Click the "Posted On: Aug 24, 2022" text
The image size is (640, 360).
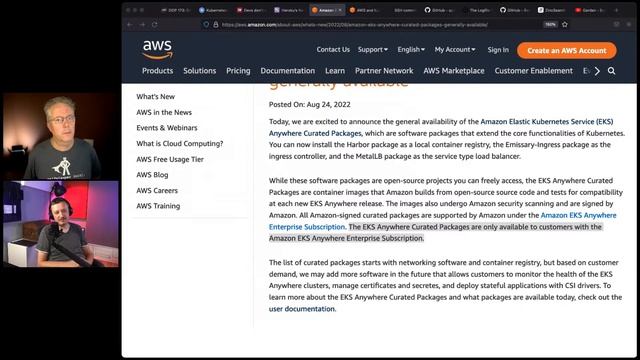[x=309, y=104]
